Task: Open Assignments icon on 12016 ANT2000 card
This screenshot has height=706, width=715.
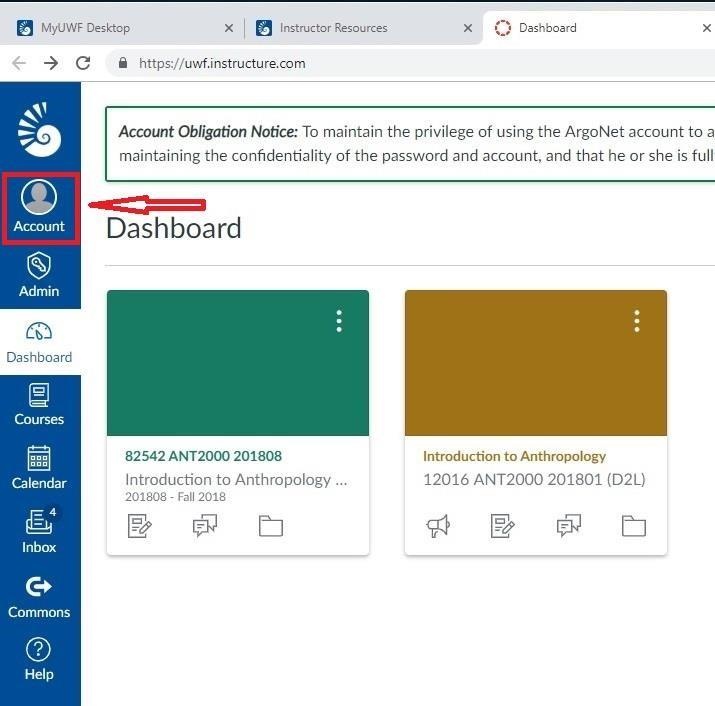Action: pos(503,526)
